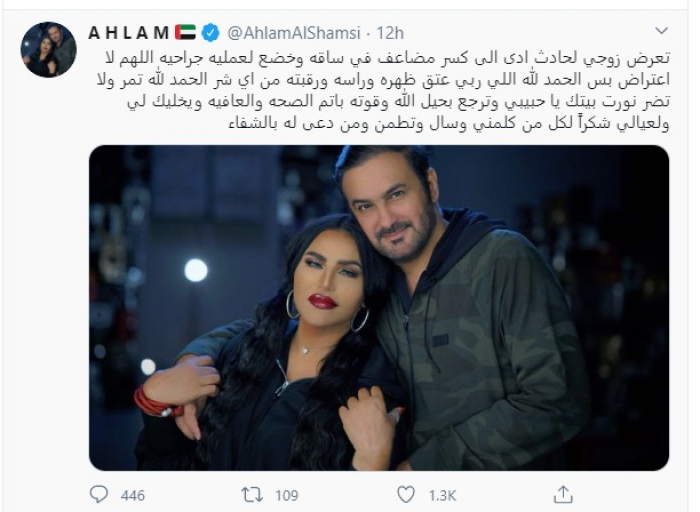Expand the tweet options chevron menu
The width and height of the screenshot is (700, 512).
coord(661,31)
